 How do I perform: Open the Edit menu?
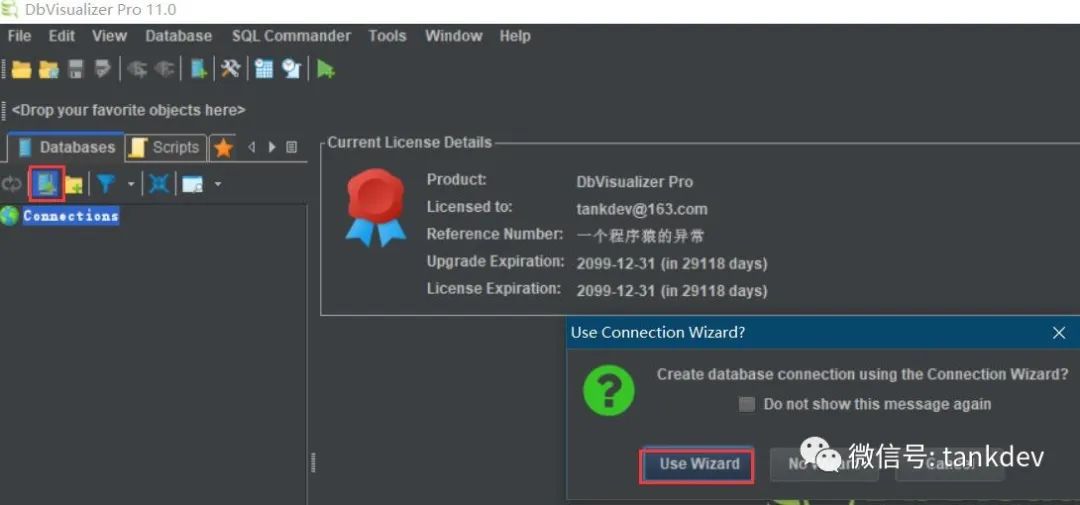coord(61,36)
